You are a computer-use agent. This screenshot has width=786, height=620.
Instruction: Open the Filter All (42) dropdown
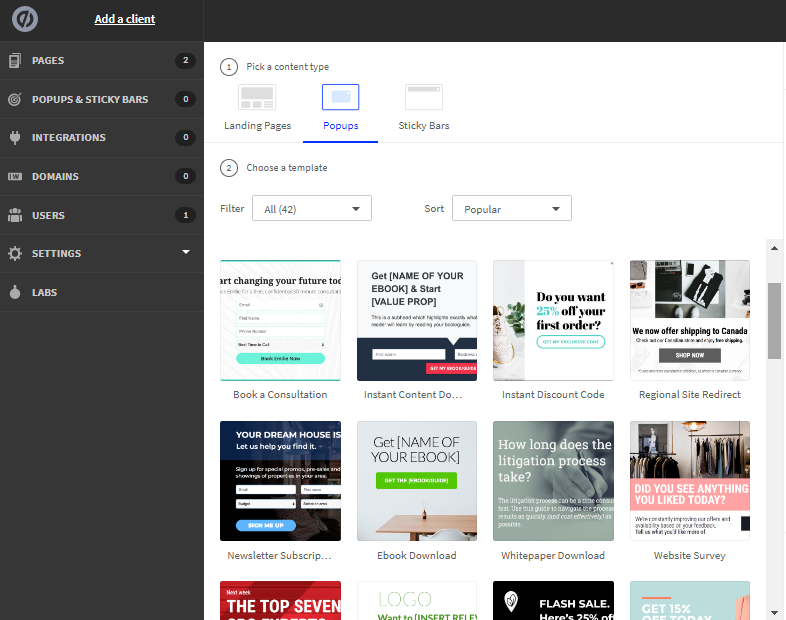[312, 209]
